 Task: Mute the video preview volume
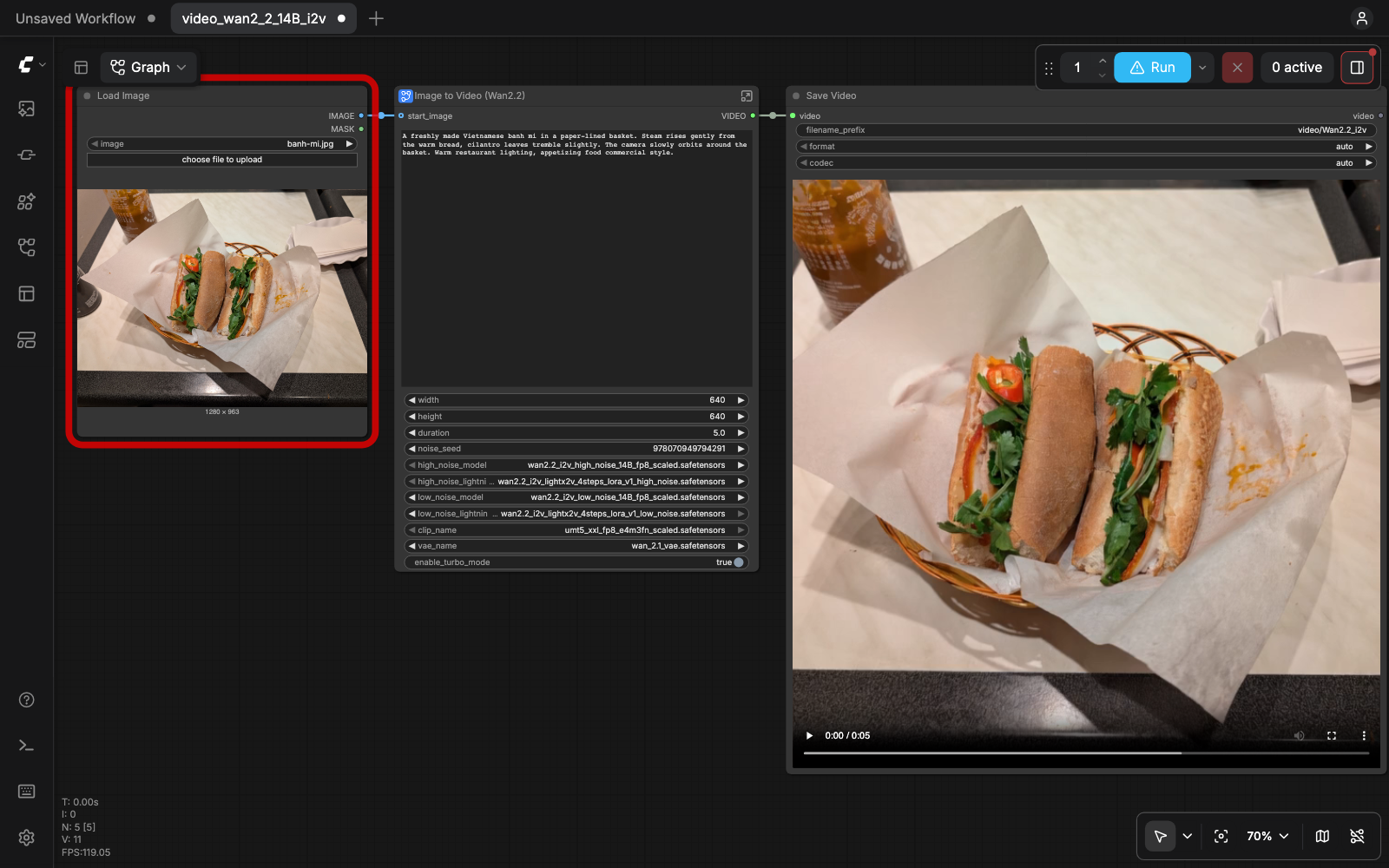point(1300,735)
